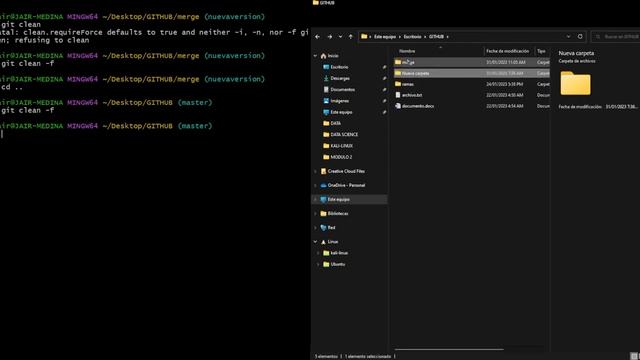This screenshot has height=360, width=640.
Task: Expand the address bar history dropdown
Action: (568, 36)
